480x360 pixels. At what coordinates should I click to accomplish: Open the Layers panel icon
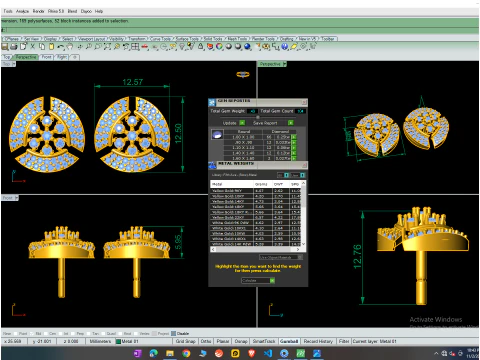pos(210,47)
